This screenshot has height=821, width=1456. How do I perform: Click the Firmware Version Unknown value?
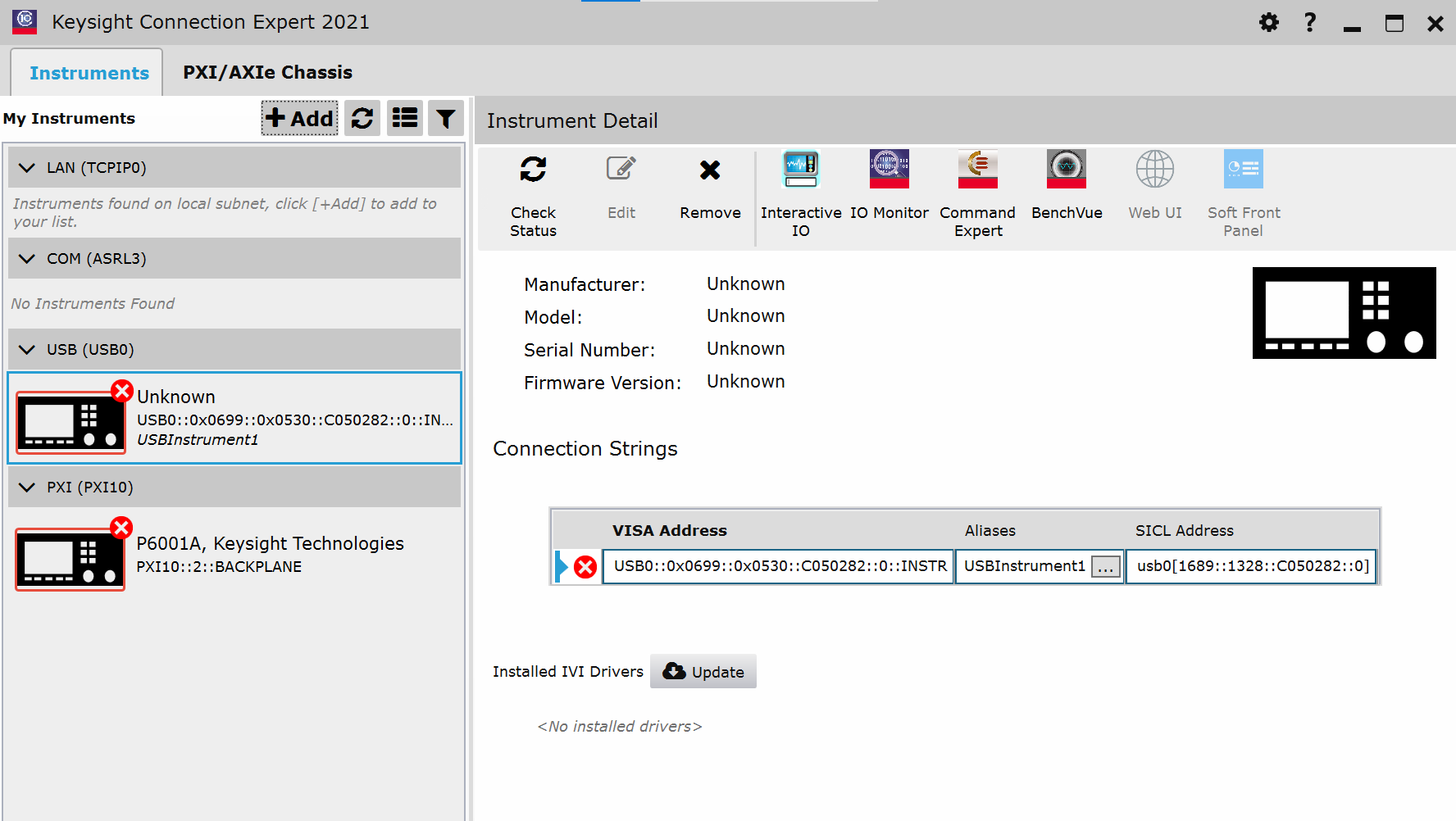tap(746, 381)
